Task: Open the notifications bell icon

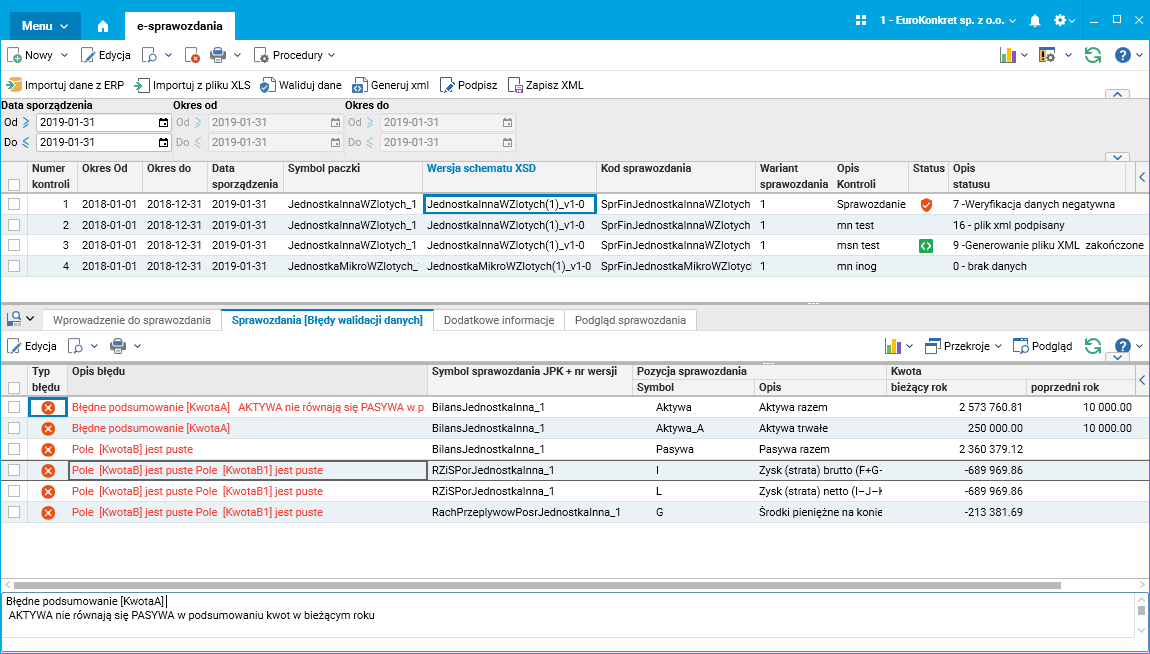Action: click(1035, 21)
